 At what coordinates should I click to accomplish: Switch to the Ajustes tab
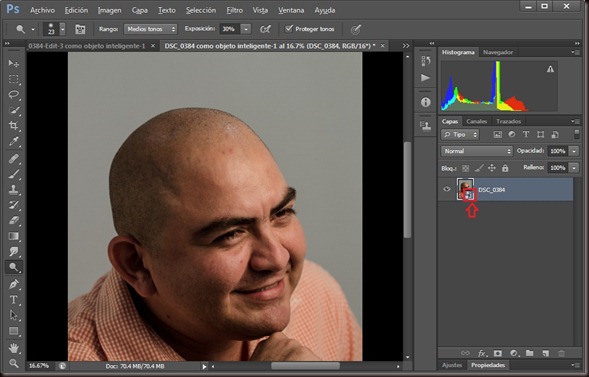(x=452, y=365)
